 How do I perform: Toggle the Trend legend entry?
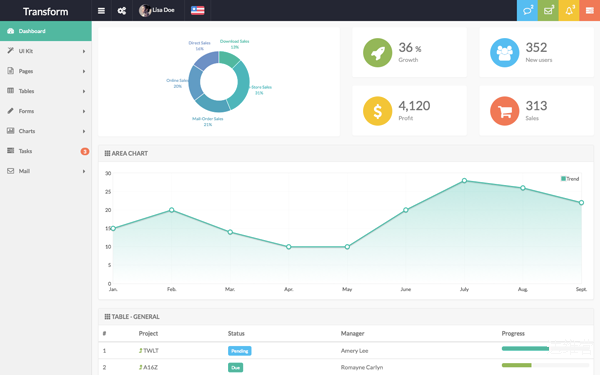570,179
